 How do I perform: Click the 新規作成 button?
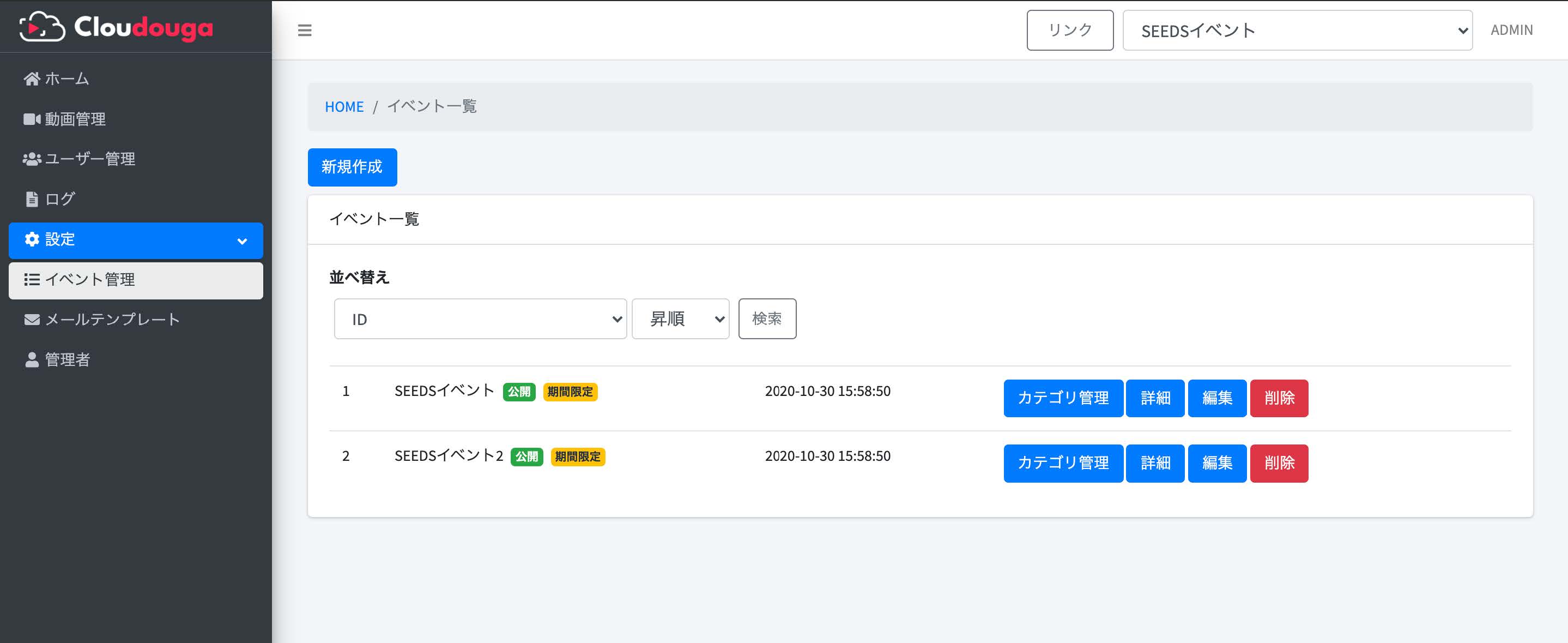[x=352, y=167]
